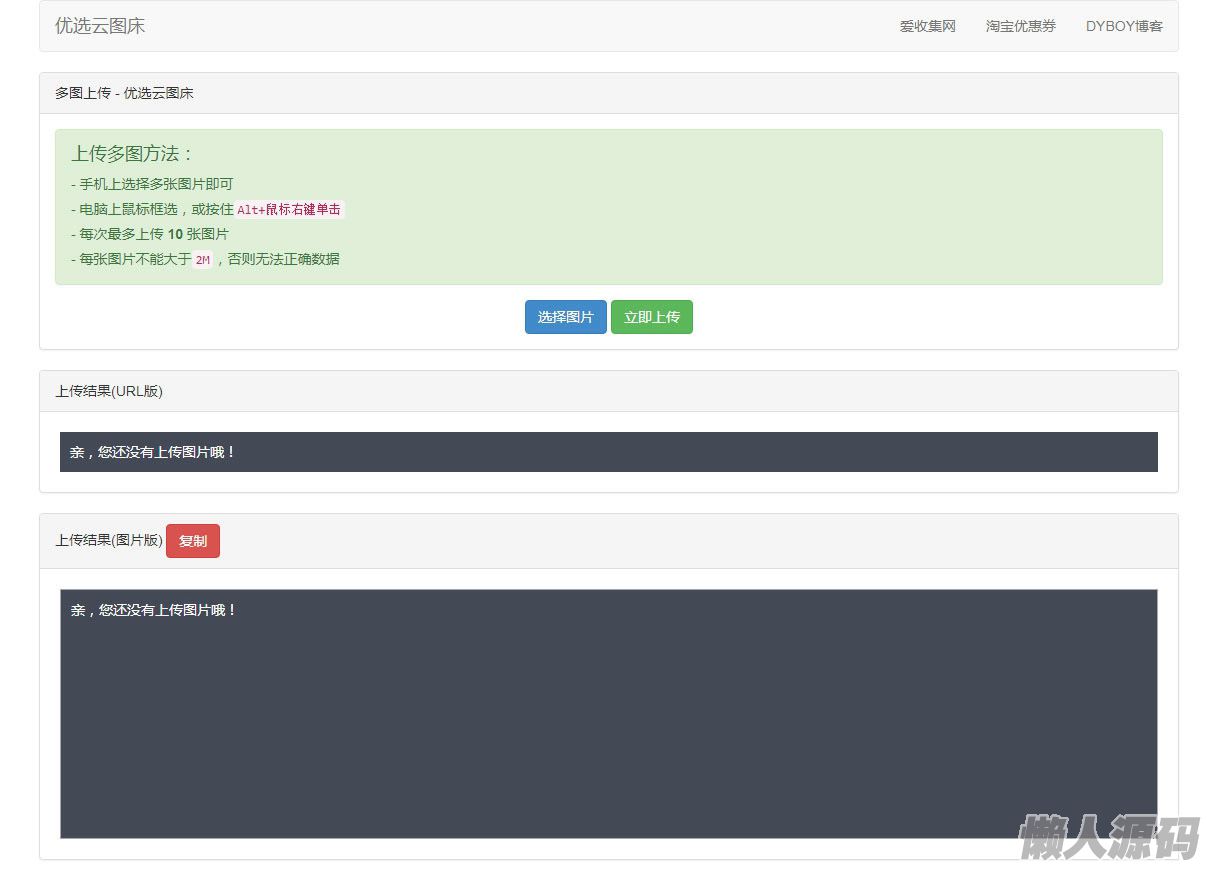The width and height of the screenshot is (1220, 873).
Task: Click the bold 10 in the upload limit line
Action: coord(175,234)
